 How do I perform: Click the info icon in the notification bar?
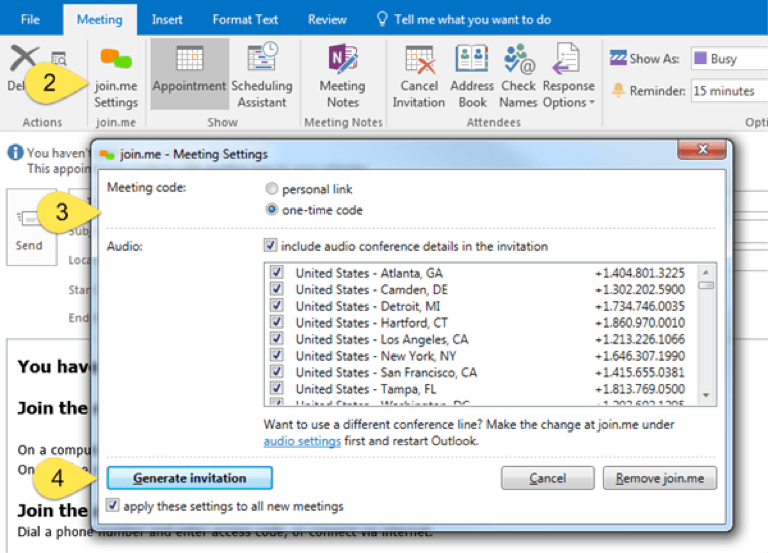[x=15, y=152]
